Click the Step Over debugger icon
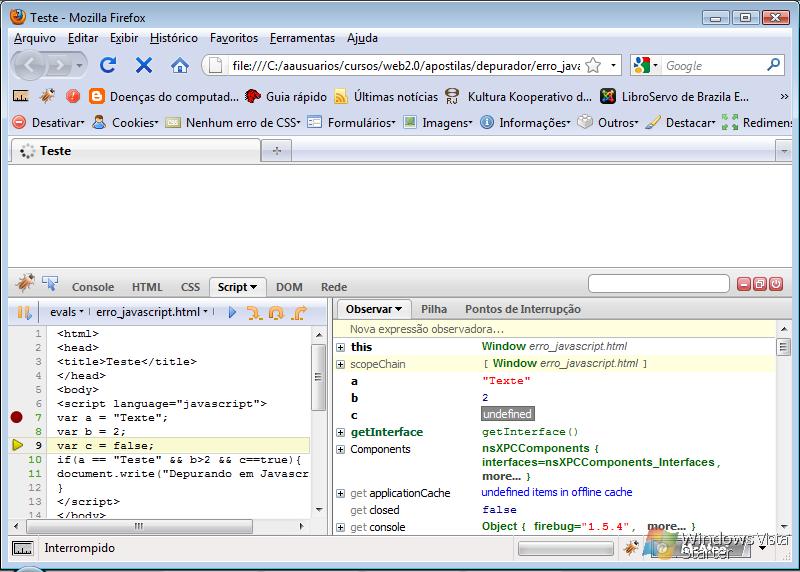 coord(276,313)
